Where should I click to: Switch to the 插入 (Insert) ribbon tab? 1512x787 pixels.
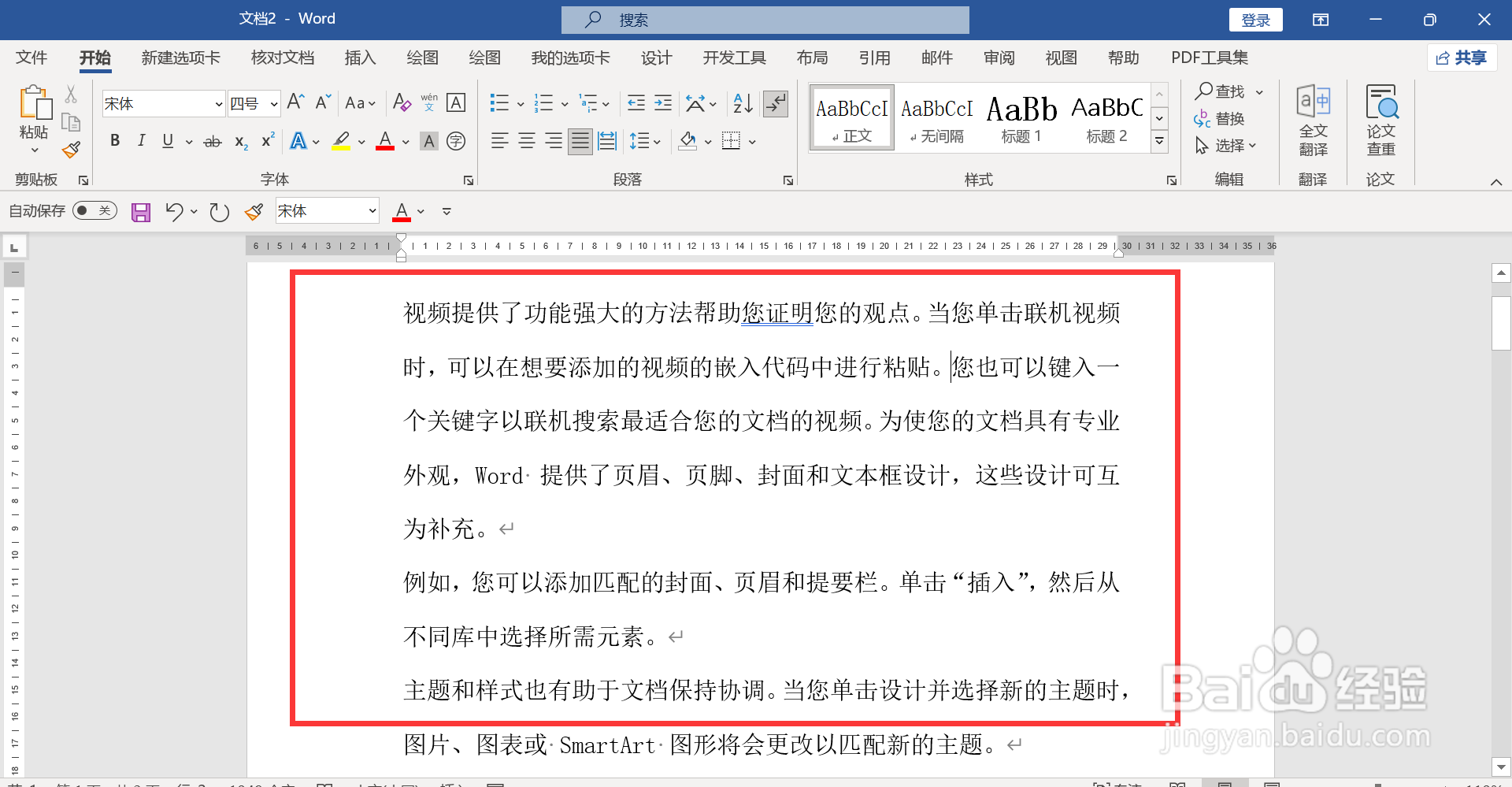coord(360,58)
